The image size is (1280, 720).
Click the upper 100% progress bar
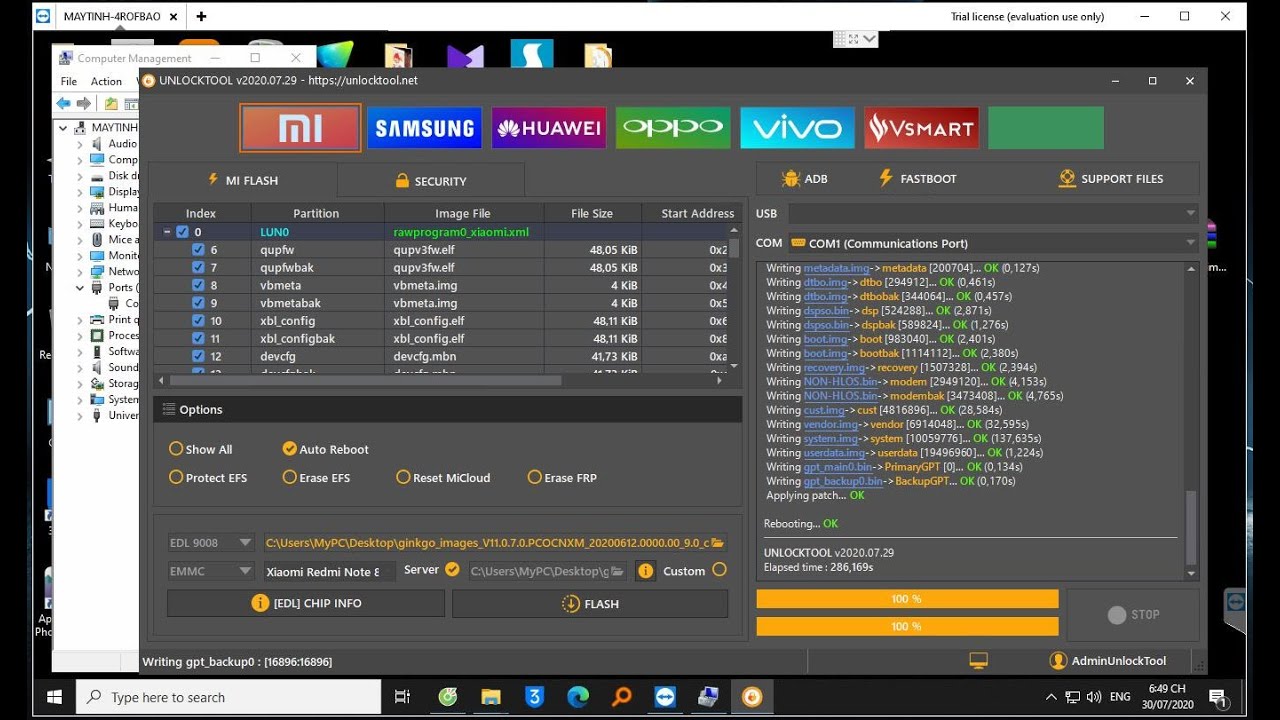[x=907, y=599]
